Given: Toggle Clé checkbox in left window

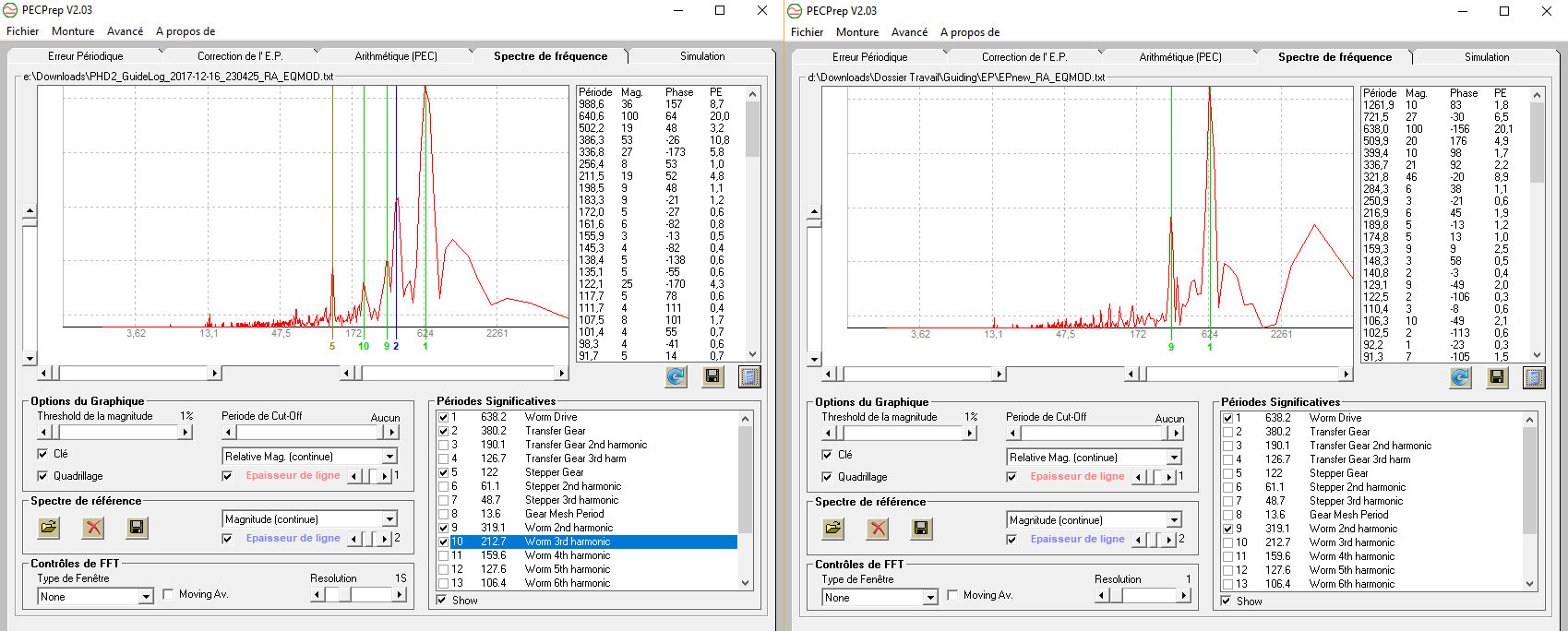Looking at the screenshot, I should [x=42, y=454].
